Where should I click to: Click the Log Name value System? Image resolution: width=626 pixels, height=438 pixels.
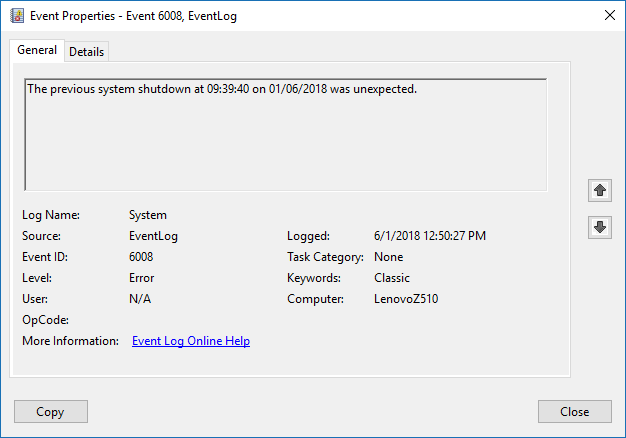pos(148,215)
